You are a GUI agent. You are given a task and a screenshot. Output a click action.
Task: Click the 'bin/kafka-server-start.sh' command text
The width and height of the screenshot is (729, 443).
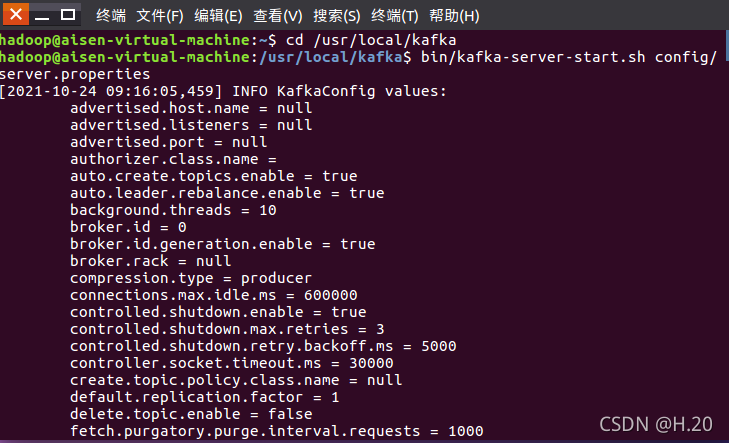click(x=533, y=57)
